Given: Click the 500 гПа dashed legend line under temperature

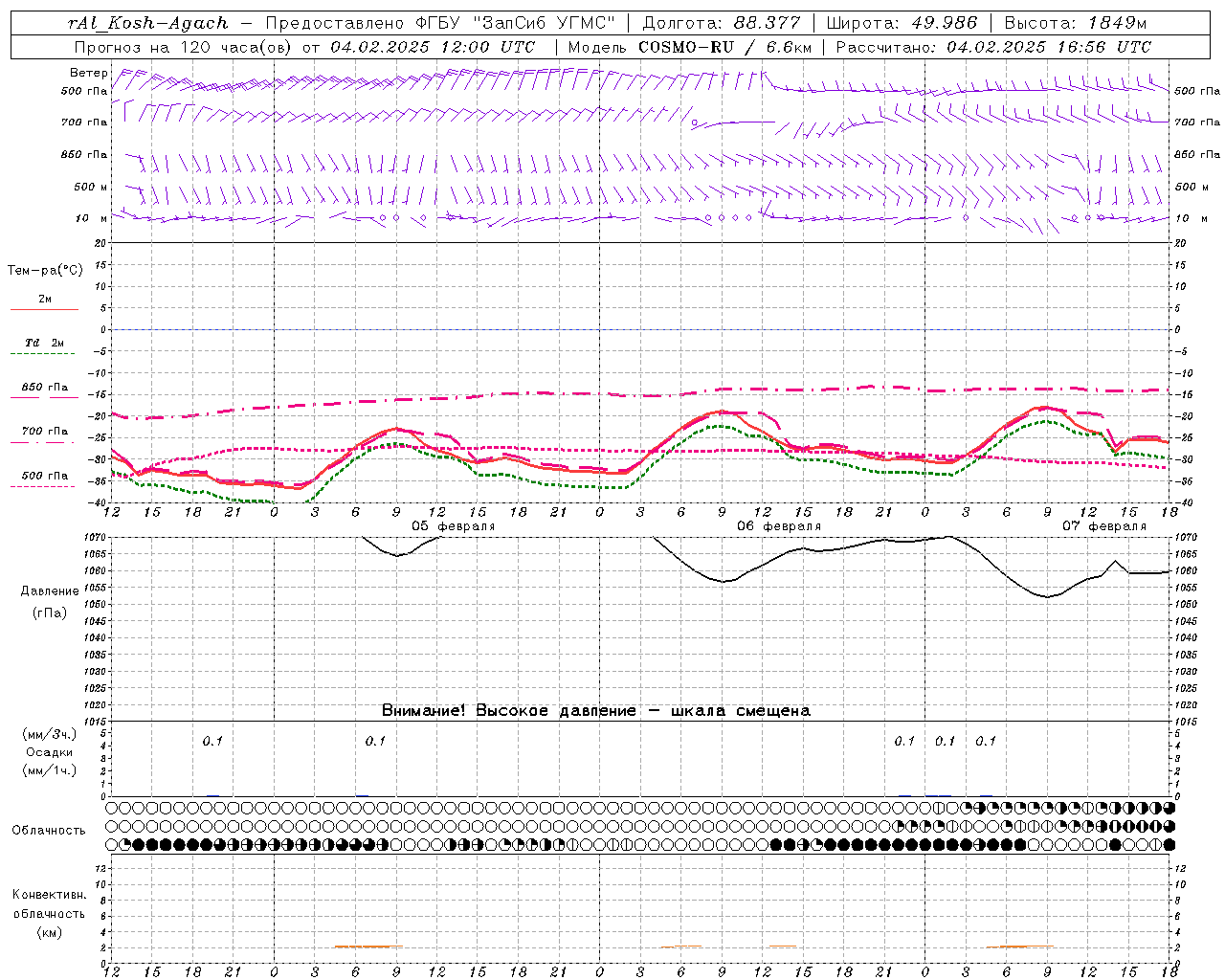Looking at the screenshot, I should tap(44, 486).
